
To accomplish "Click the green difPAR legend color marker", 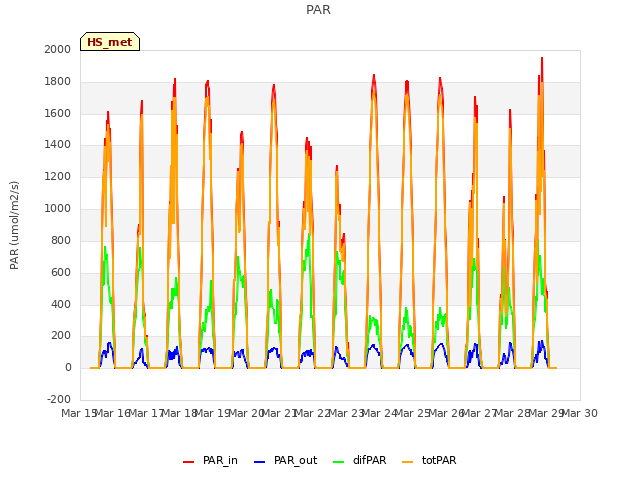I will [338, 462].
